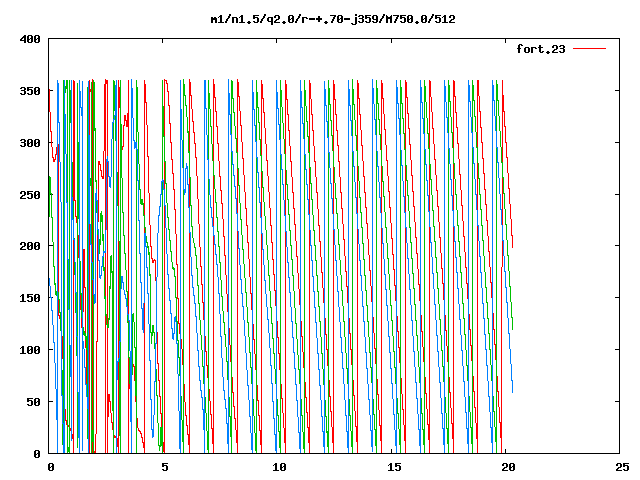This screenshot has height=480, width=640.
Task: Click y-axis label 150
Action: point(30,298)
